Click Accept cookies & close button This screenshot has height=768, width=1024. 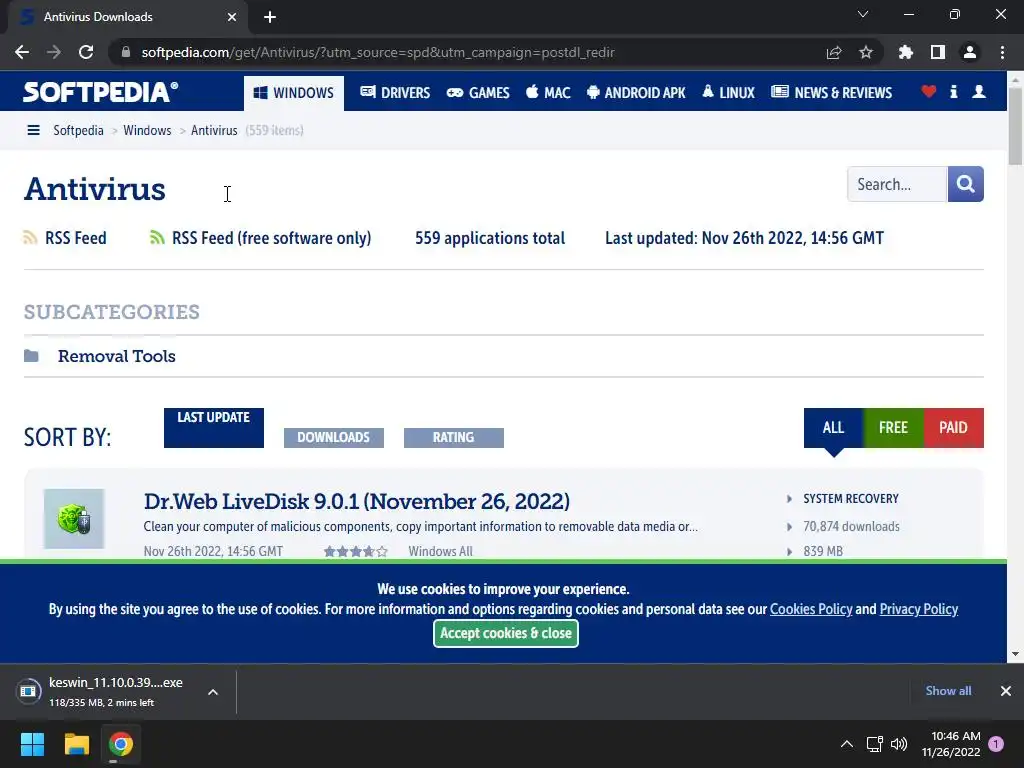506,633
